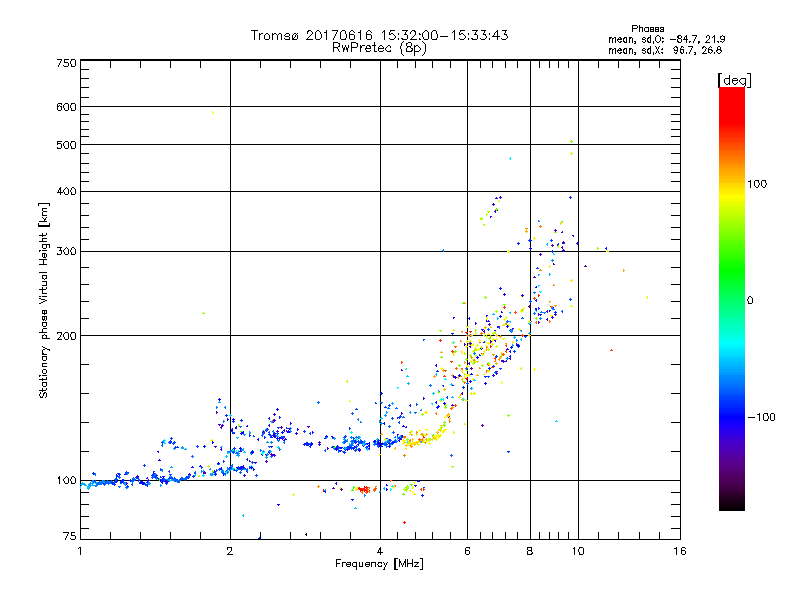Click the 750 km y-axis tick label
The height and width of the screenshot is (600, 800).
[x=67, y=63]
